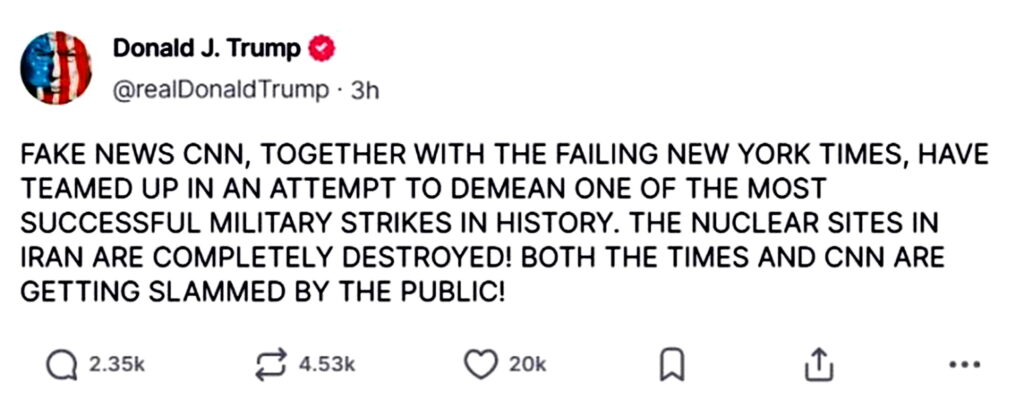Click the line starting IRAN ARE COMPLETELY
This screenshot has height=407, width=1024.
pyautogui.click(x=483, y=257)
